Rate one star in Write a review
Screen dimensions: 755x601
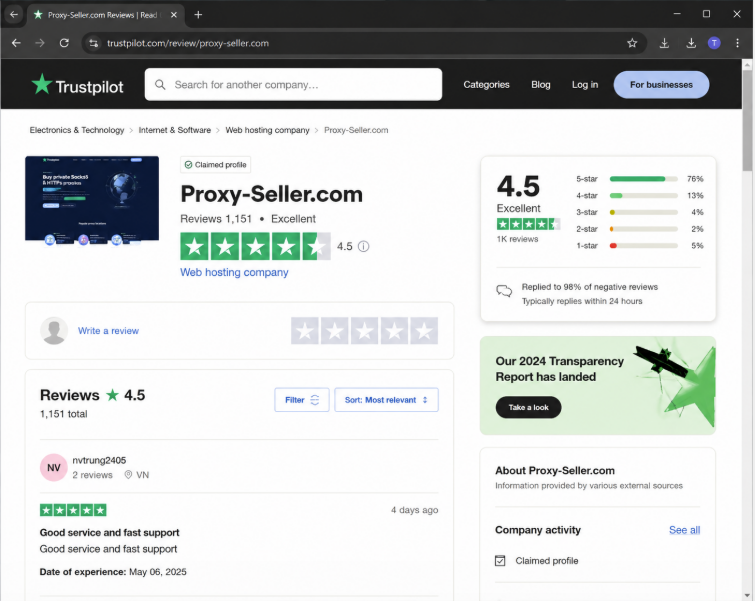(x=305, y=331)
